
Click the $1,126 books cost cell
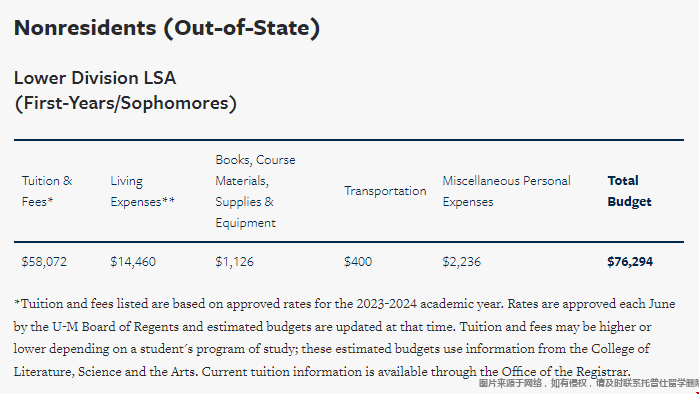click(x=234, y=262)
